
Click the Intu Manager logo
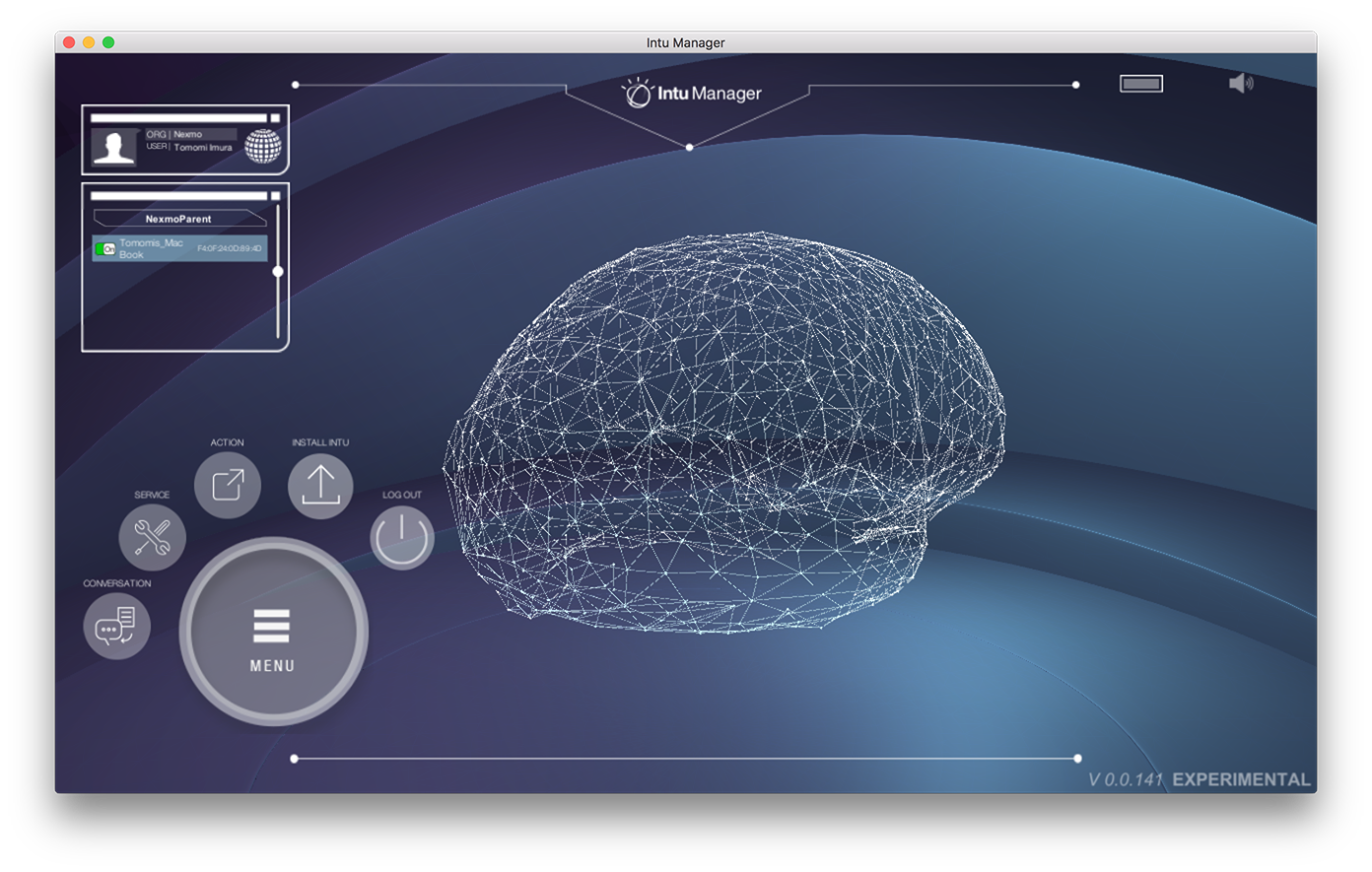[x=692, y=94]
